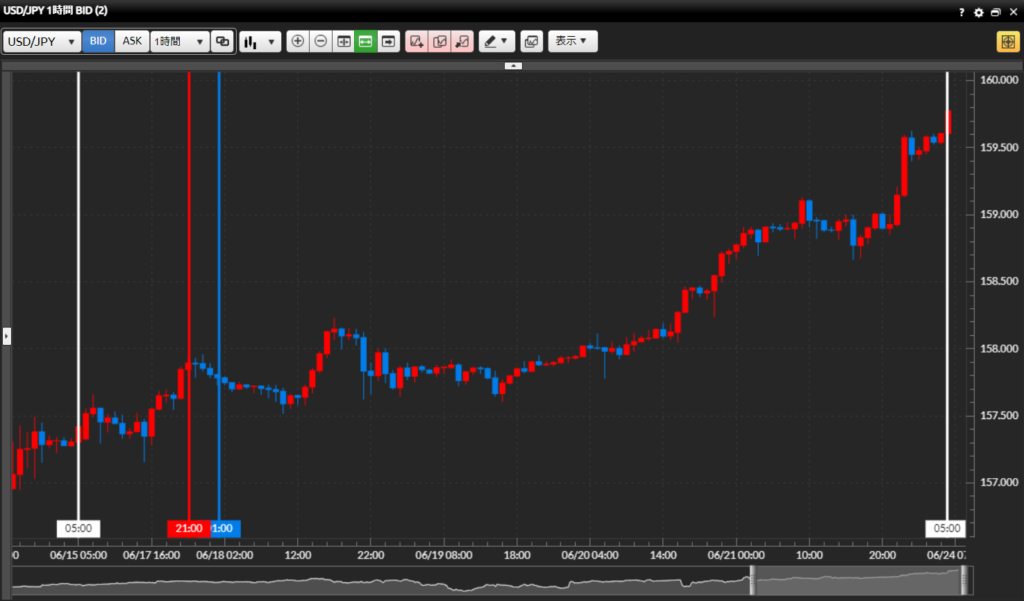Click the zoom in magnifier icon
The image size is (1024, 601).
298,42
